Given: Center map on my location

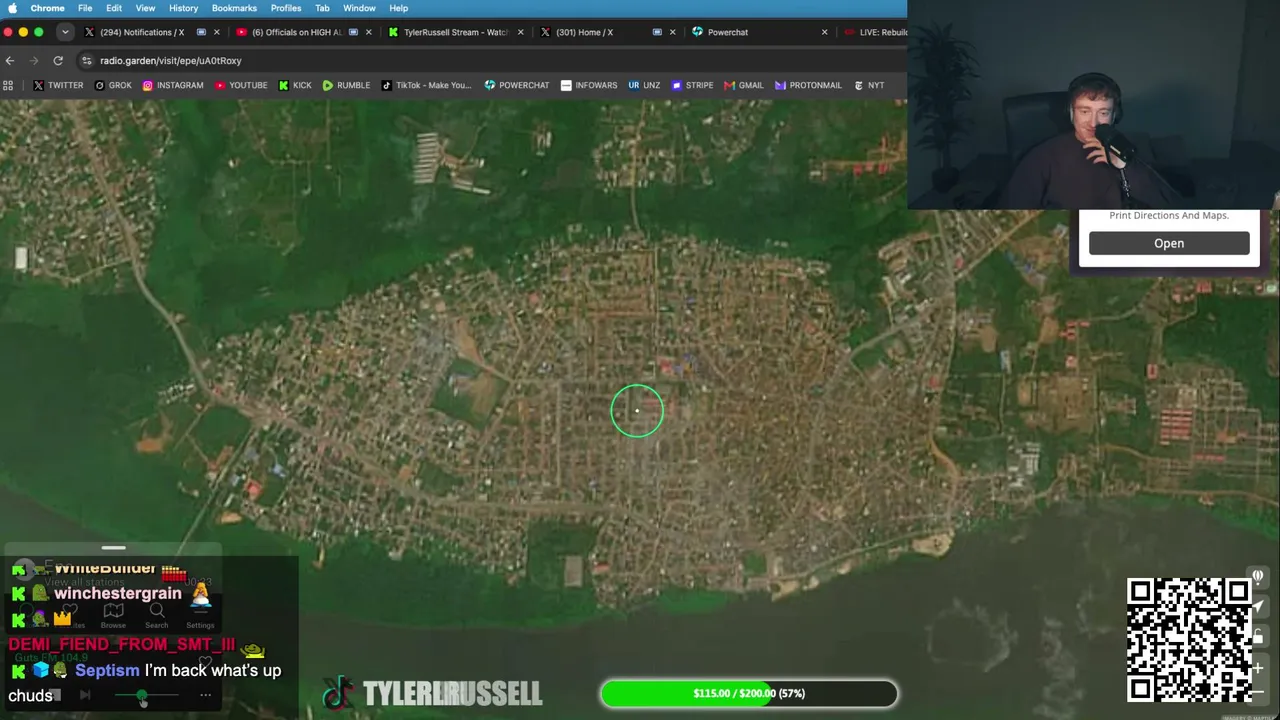Looking at the screenshot, I should pos(1259,606).
